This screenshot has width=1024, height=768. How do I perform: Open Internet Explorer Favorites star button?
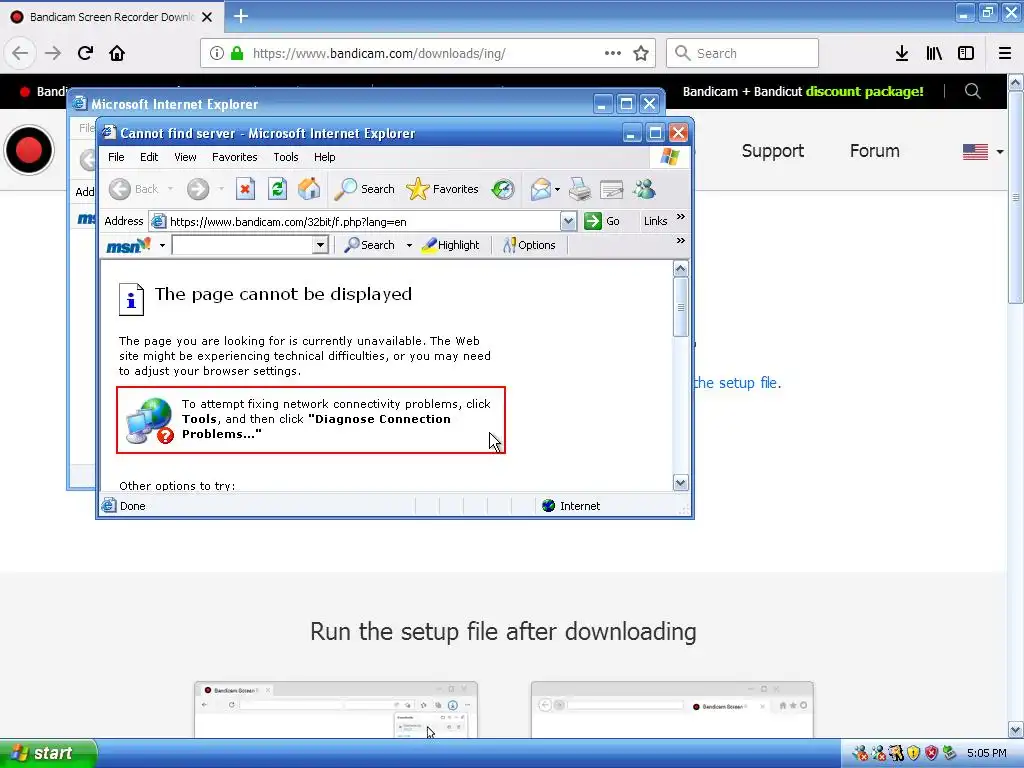click(x=442, y=189)
